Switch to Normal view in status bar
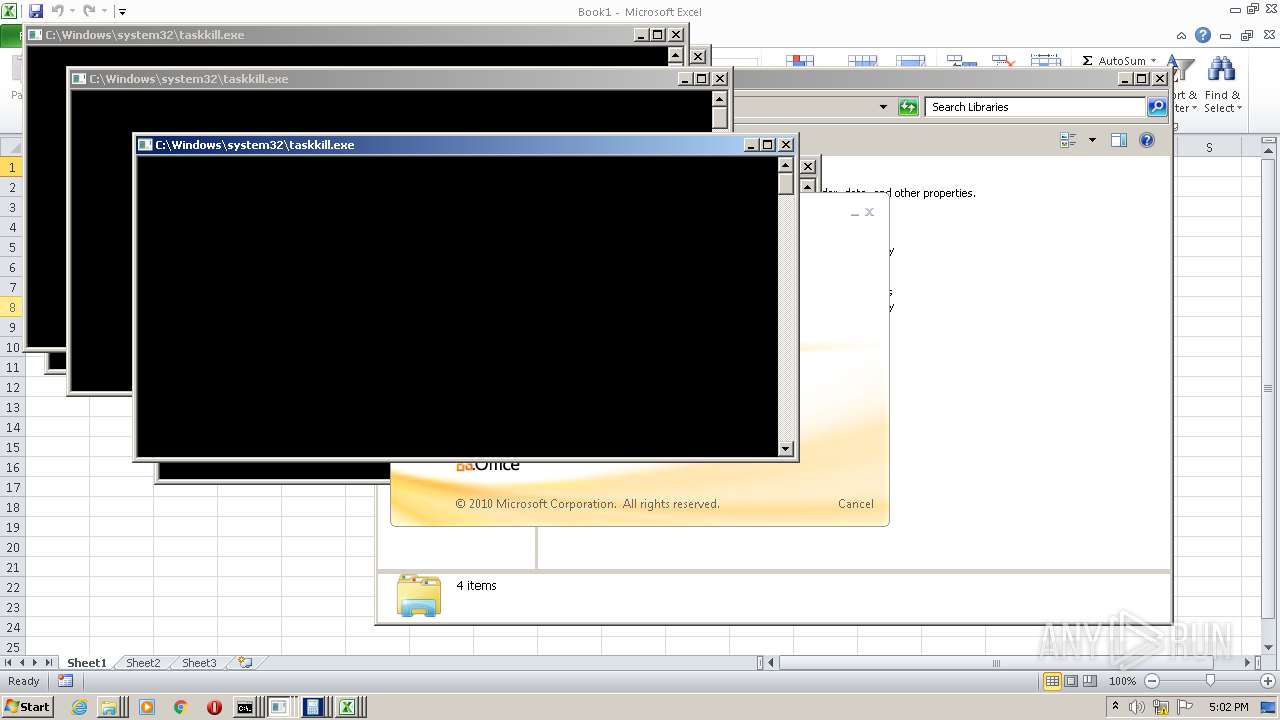Screen dimensions: 1280x720 (x=1052, y=681)
